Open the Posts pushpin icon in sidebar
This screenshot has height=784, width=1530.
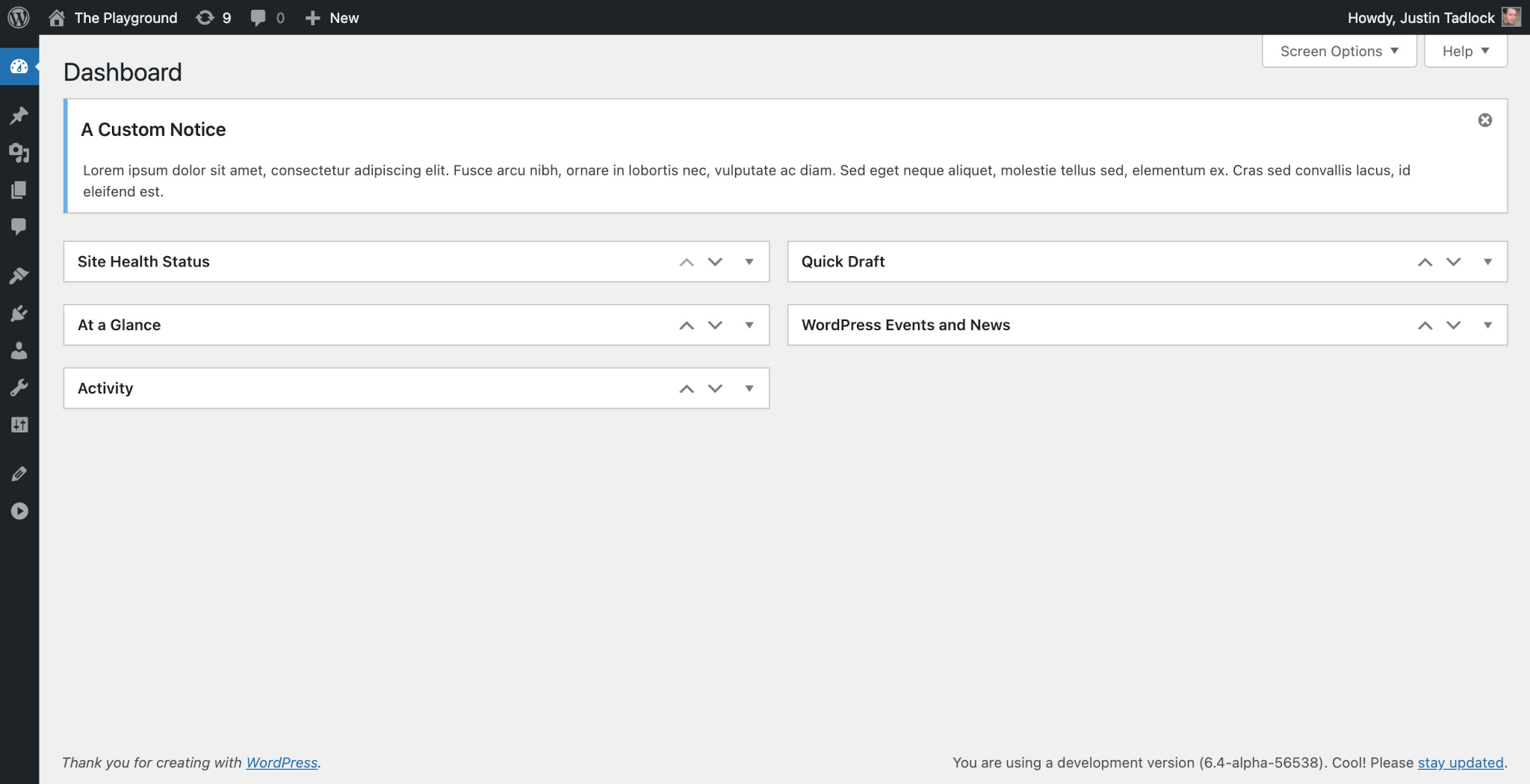[x=19, y=115]
